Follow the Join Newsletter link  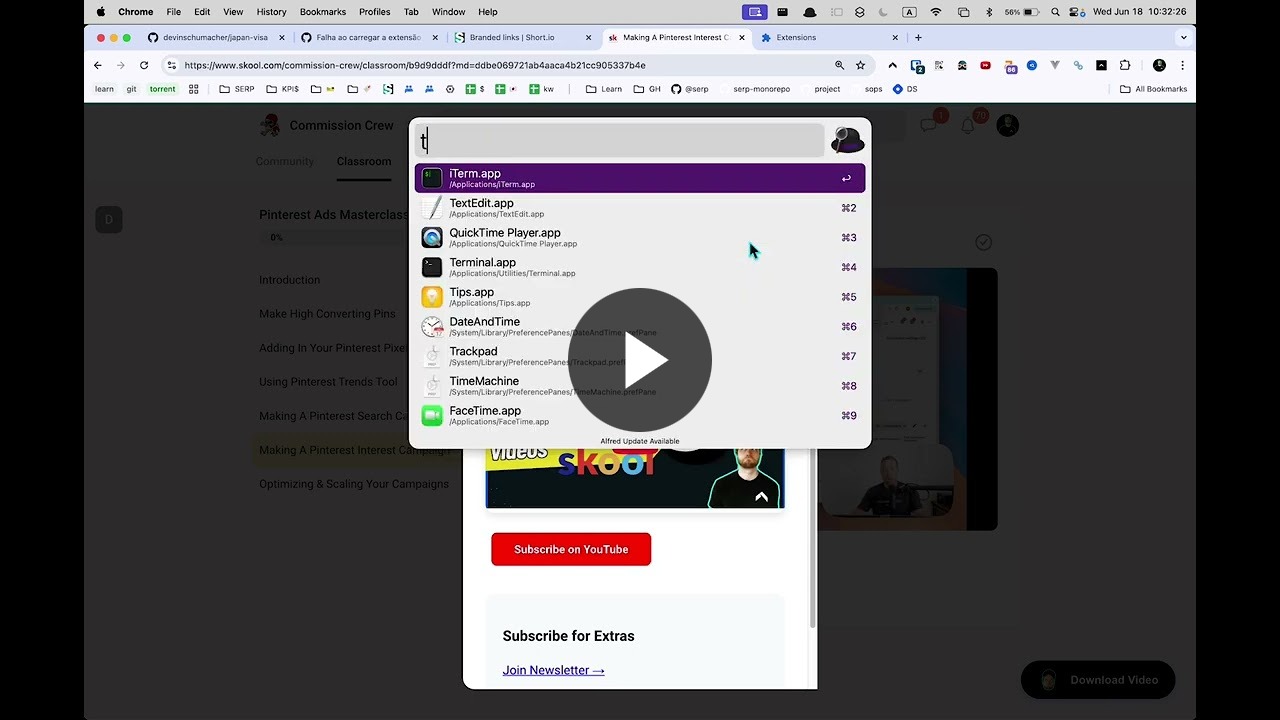553,670
